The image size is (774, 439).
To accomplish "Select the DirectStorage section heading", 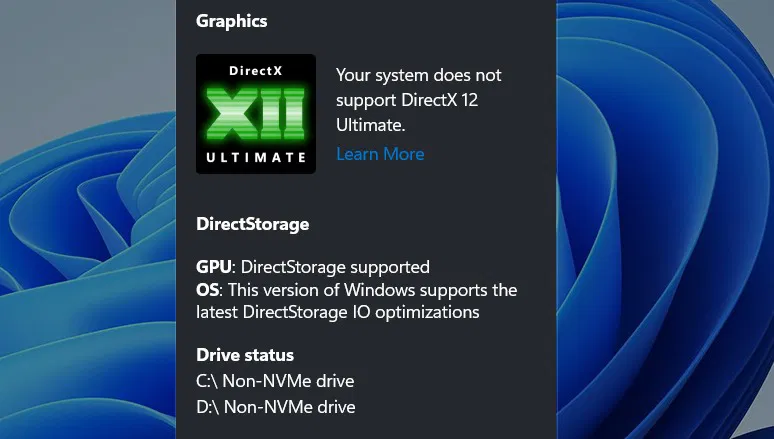I will tap(252, 224).
